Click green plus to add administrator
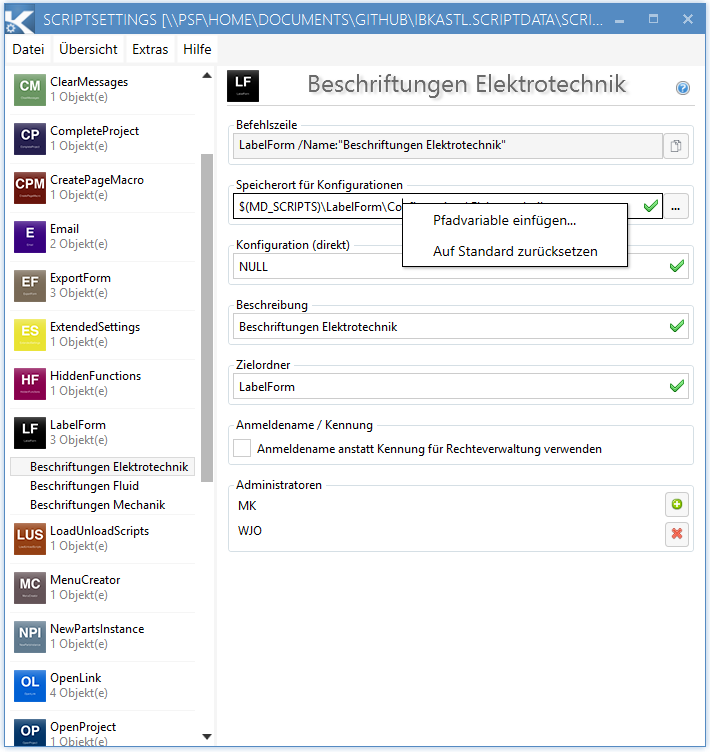 677,505
